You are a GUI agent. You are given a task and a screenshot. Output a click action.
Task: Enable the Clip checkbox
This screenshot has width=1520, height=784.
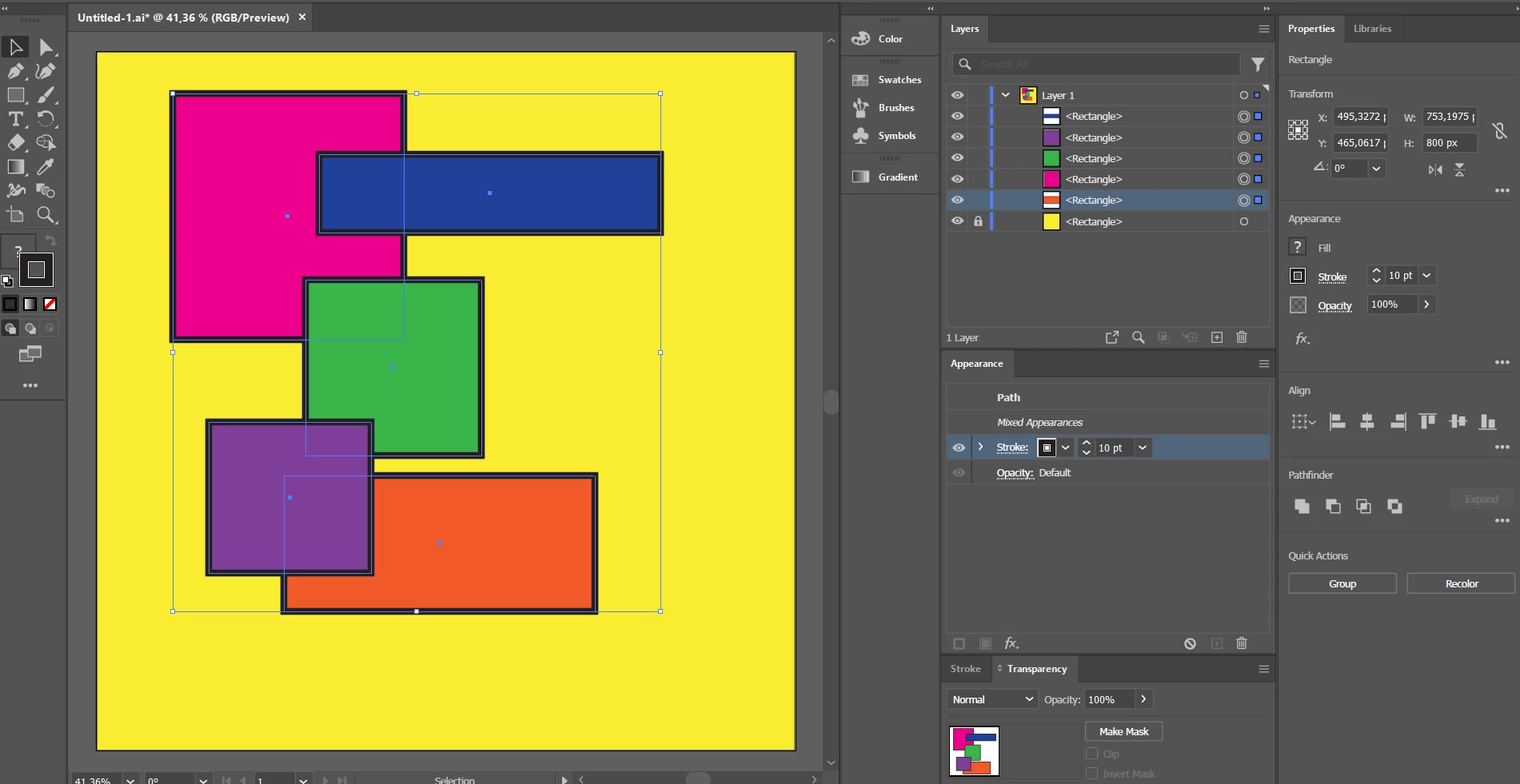pos(1091,754)
